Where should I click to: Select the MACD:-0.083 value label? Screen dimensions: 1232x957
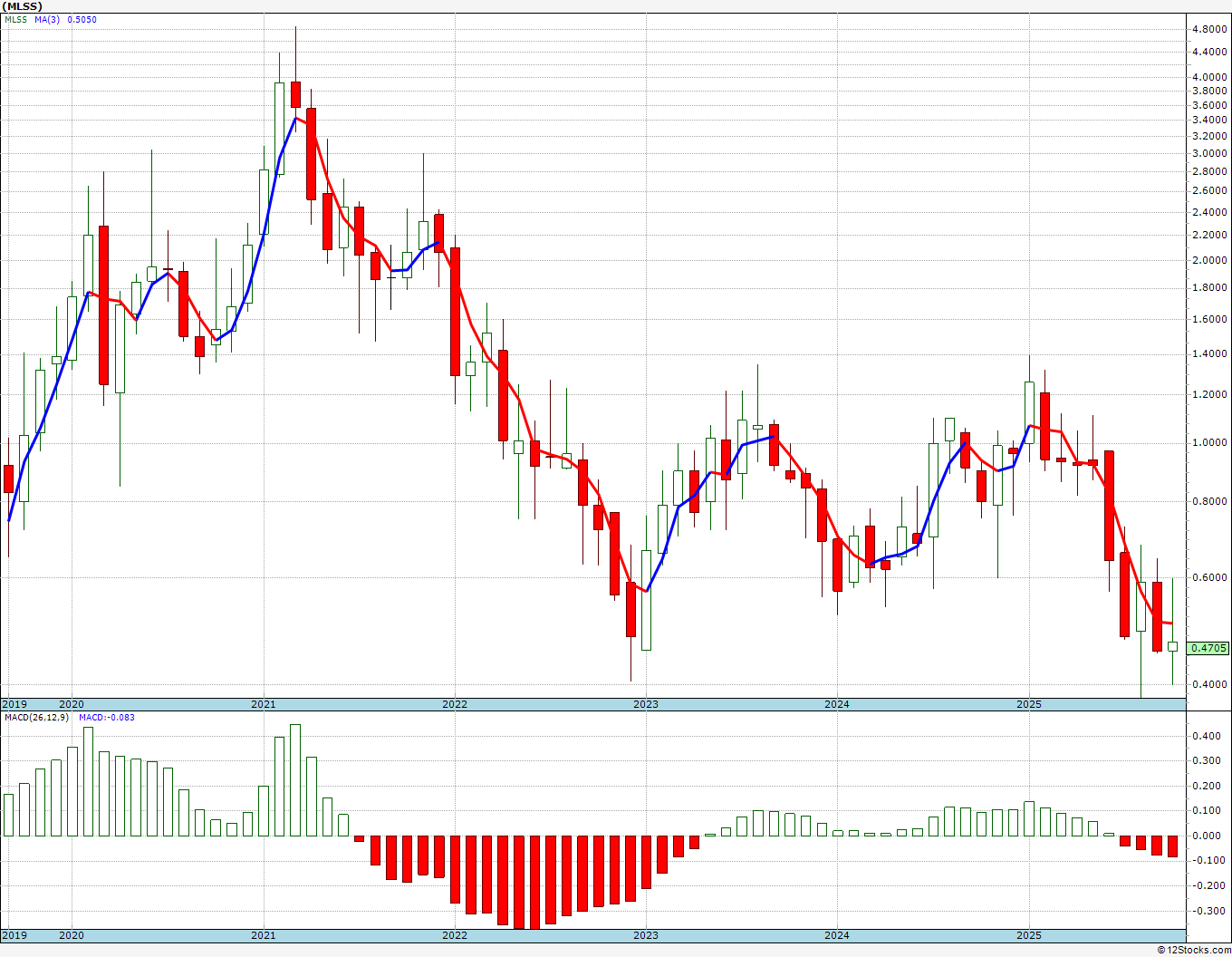tap(107, 718)
